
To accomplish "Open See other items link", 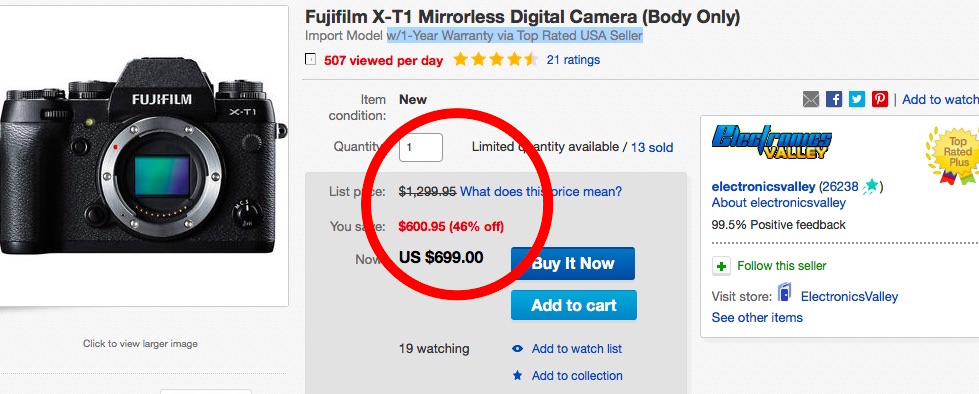I will point(757,318).
